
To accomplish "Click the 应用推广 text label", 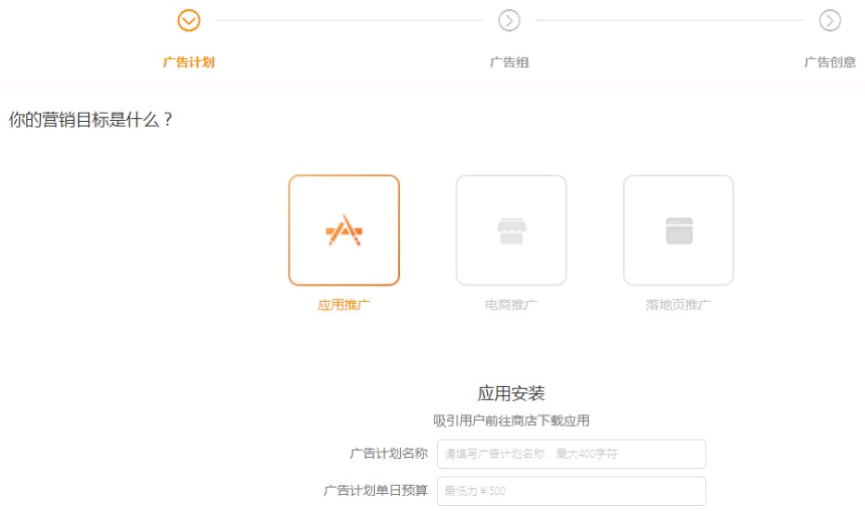I will (344, 305).
